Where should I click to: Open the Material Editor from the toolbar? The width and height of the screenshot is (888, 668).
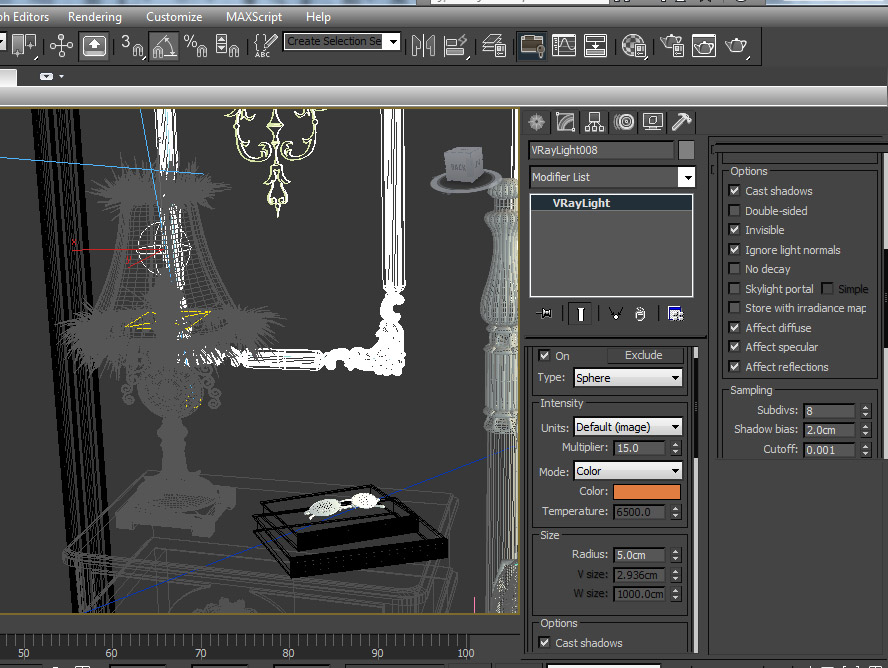tap(633, 44)
